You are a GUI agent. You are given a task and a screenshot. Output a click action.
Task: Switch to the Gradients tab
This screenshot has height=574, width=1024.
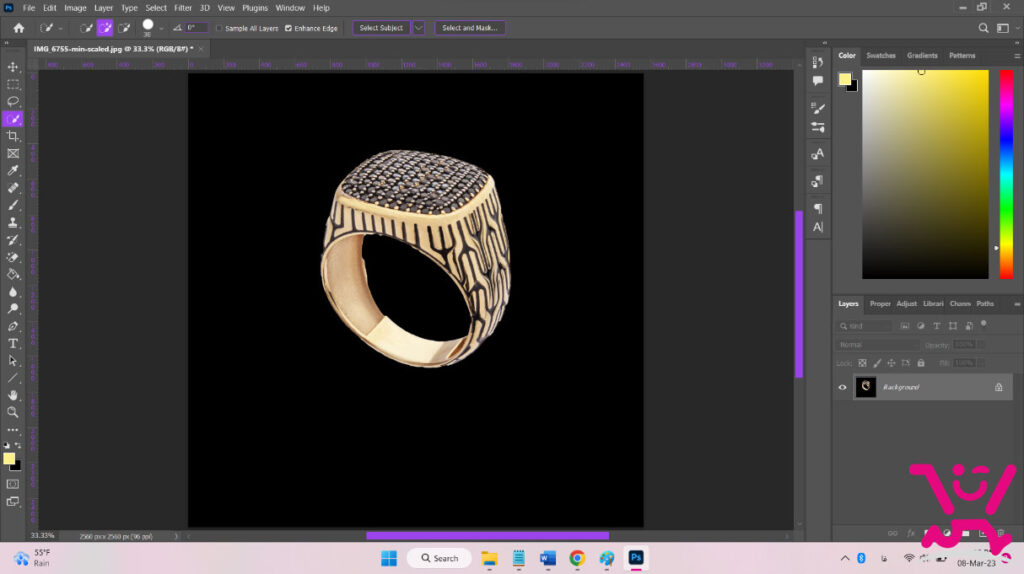point(922,56)
